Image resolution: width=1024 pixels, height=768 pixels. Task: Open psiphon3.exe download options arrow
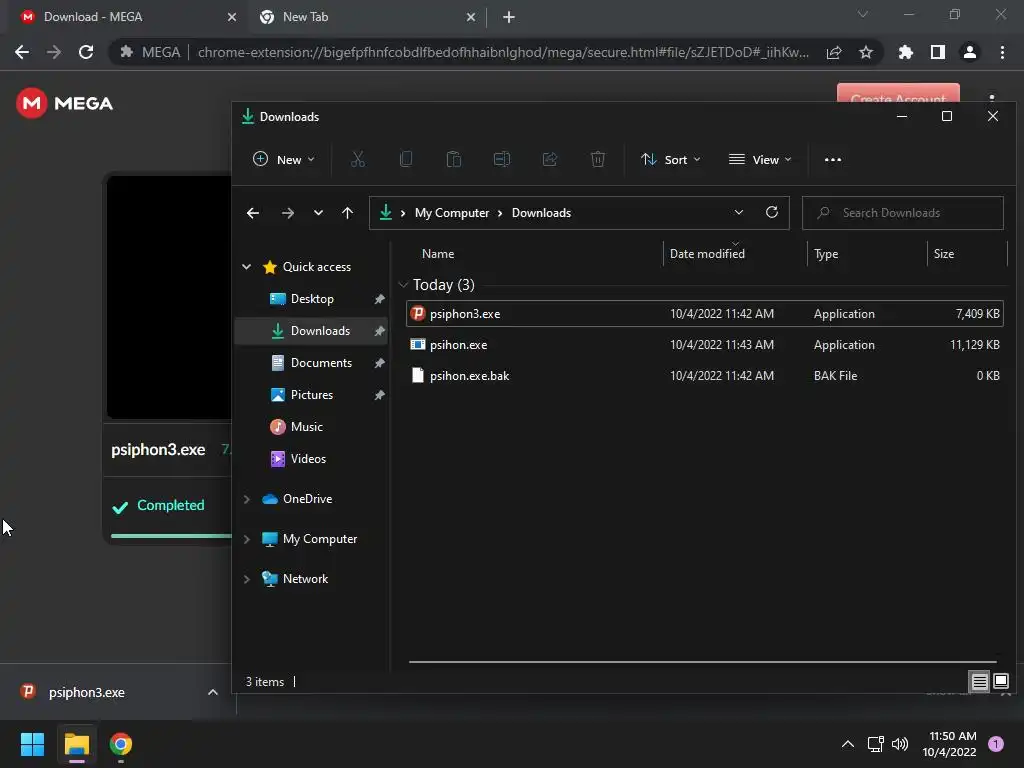click(x=213, y=692)
